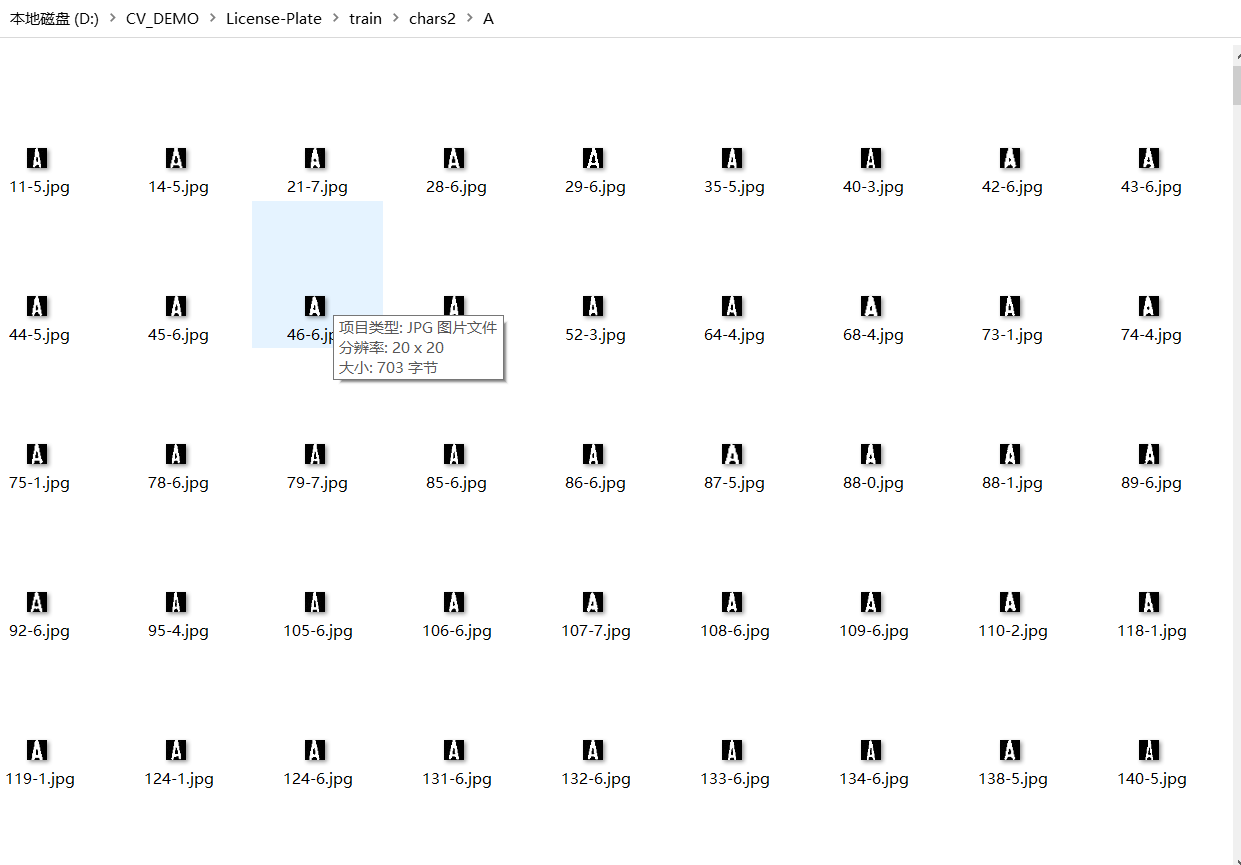Image resolution: width=1241 pixels, height=865 pixels.
Task: Expand the chevron after 本地磁盘 (D:)
Action: (112, 19)
